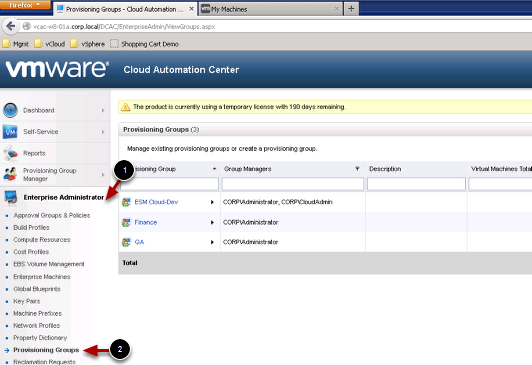Click the Enterprise Administrator monitor icon

pos(11,198)
